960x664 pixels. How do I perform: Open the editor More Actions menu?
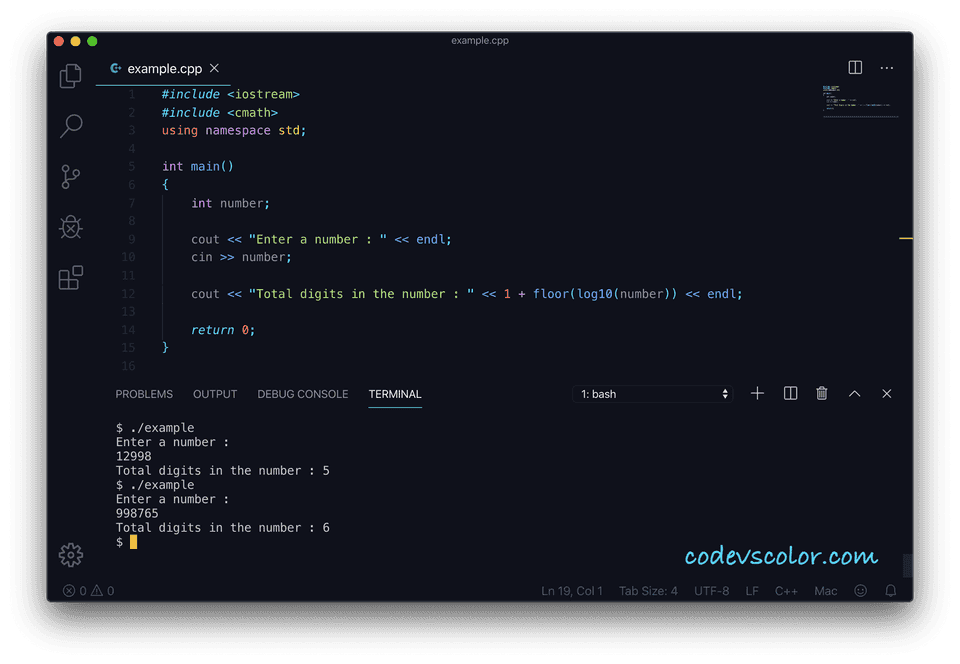[x=886, y=67]
